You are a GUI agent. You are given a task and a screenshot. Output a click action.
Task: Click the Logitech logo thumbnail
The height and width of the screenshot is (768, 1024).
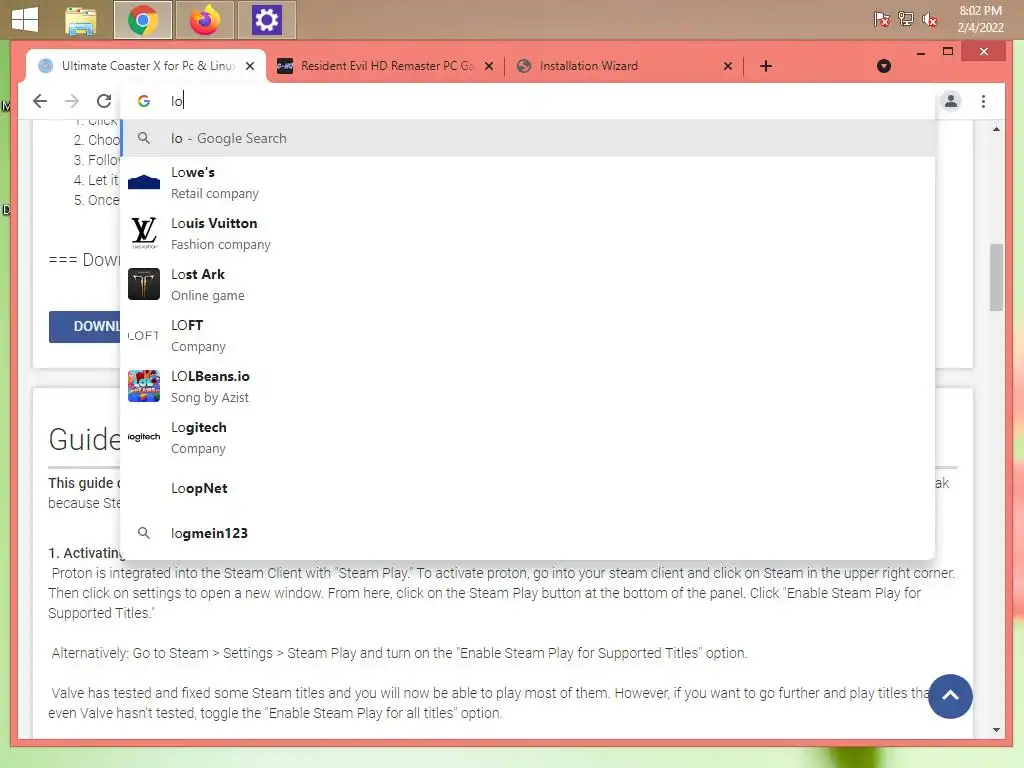click(x=144, y=437)
